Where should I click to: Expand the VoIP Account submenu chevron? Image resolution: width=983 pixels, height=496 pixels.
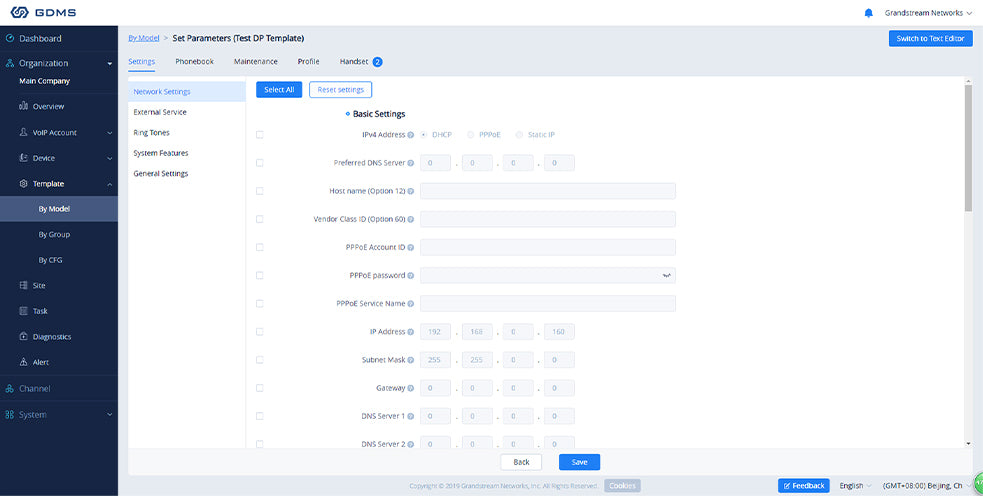pyautogui.click(x=110, y=133)
